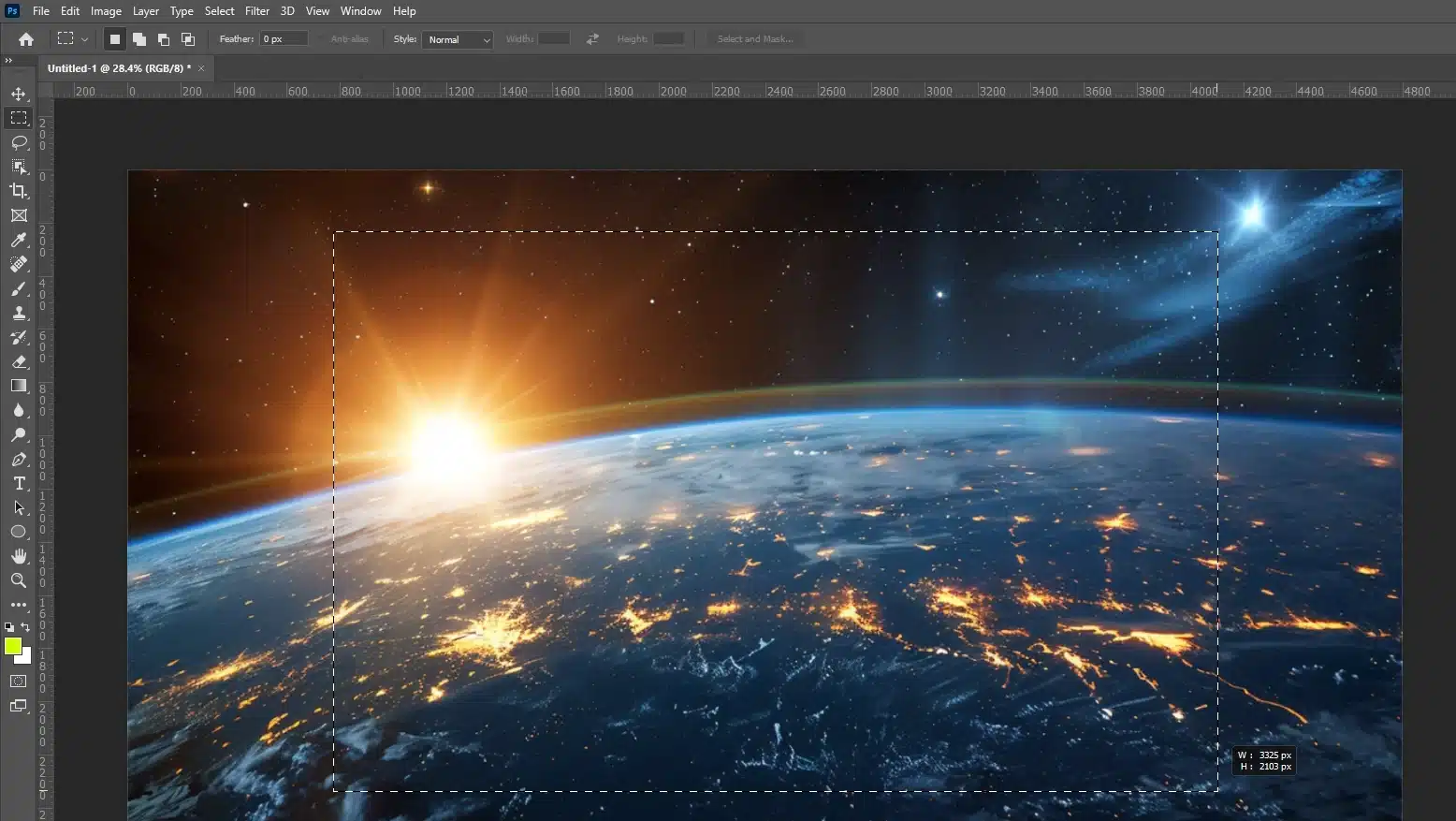The height and width of the screenshot is (821, 1456).
Task: Open the File menu
Action: click(41, 11)
